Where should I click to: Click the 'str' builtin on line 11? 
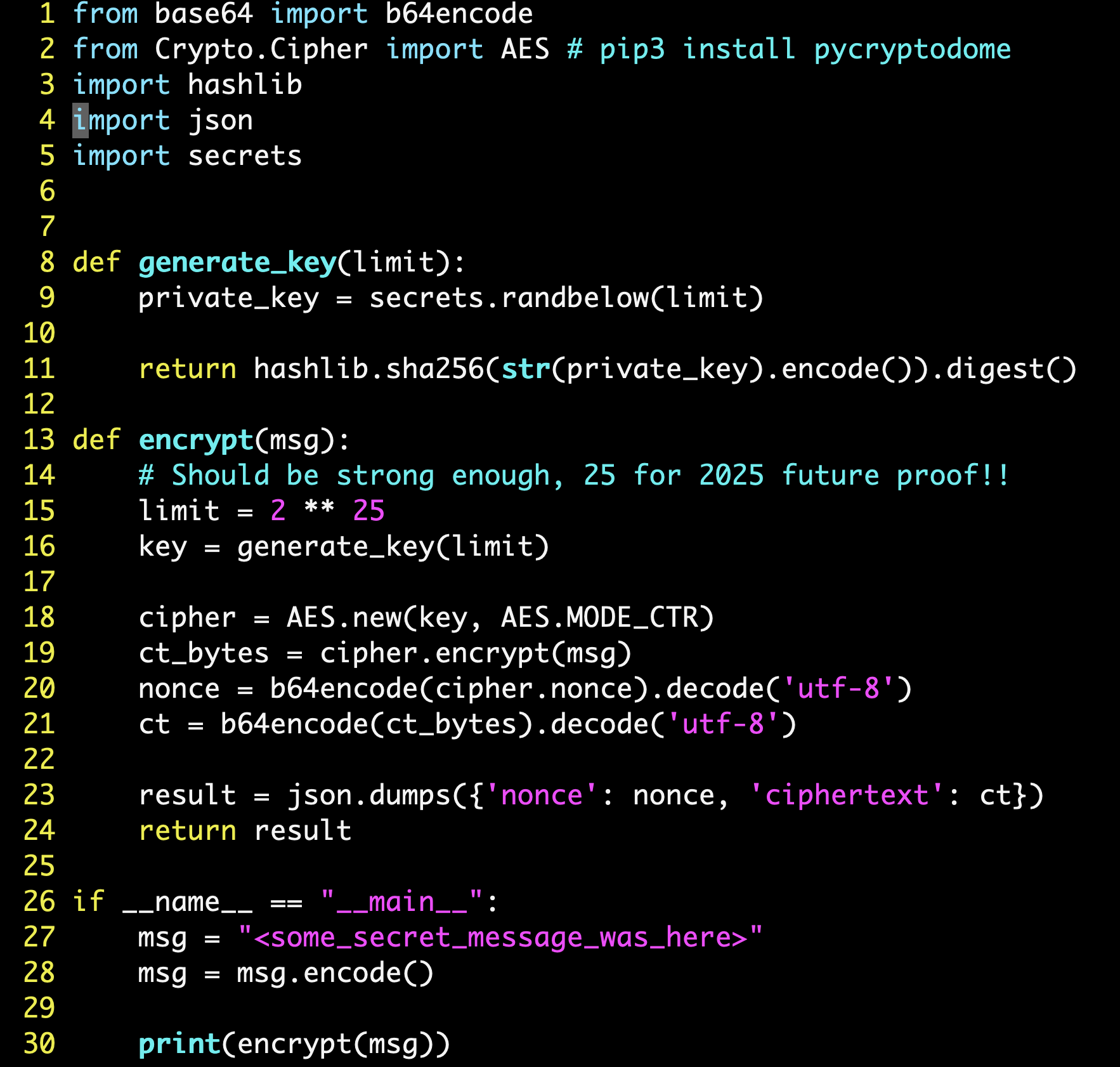click(x=526, y=369)
